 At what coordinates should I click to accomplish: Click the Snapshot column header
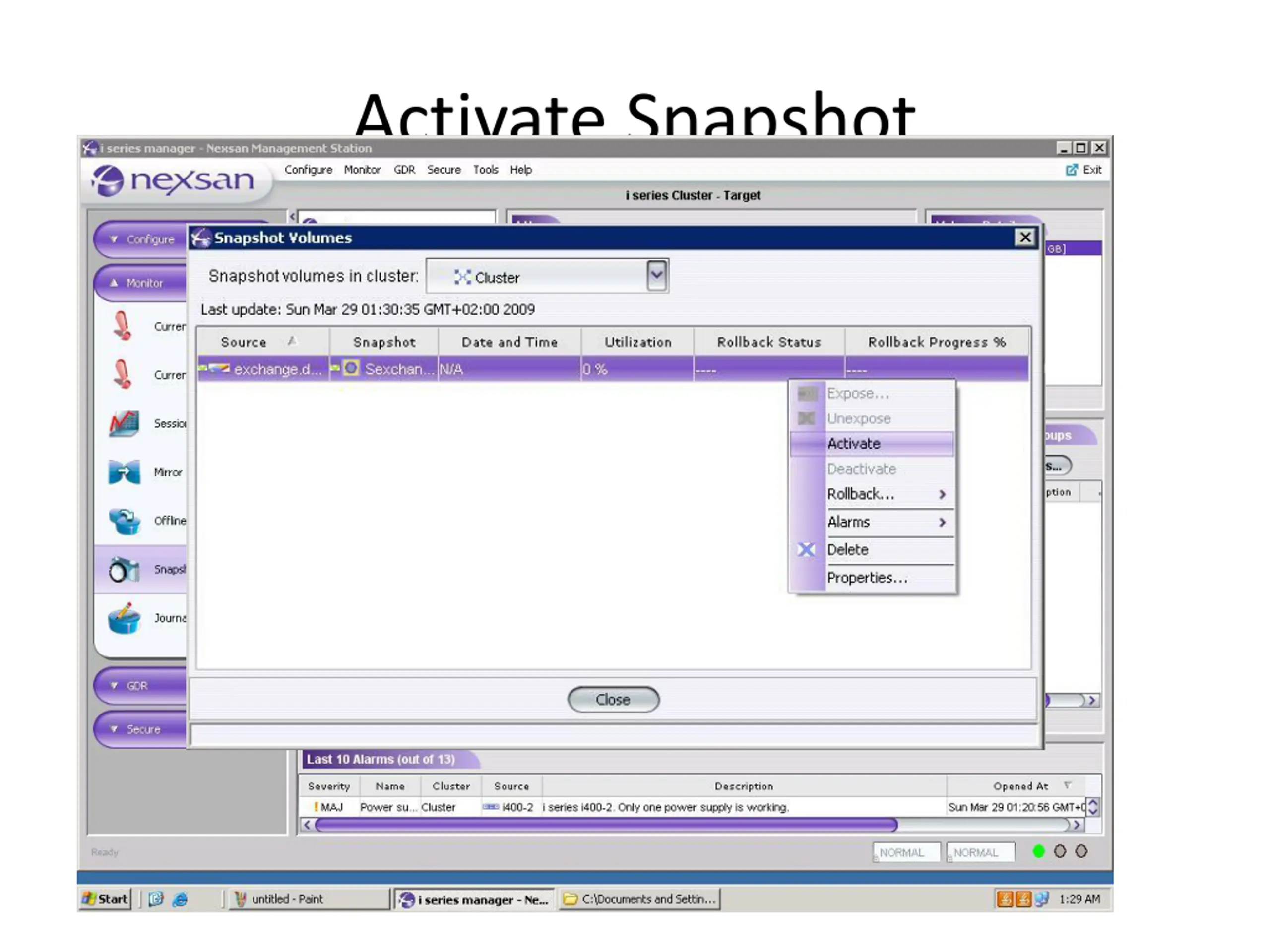pos(384,342)
